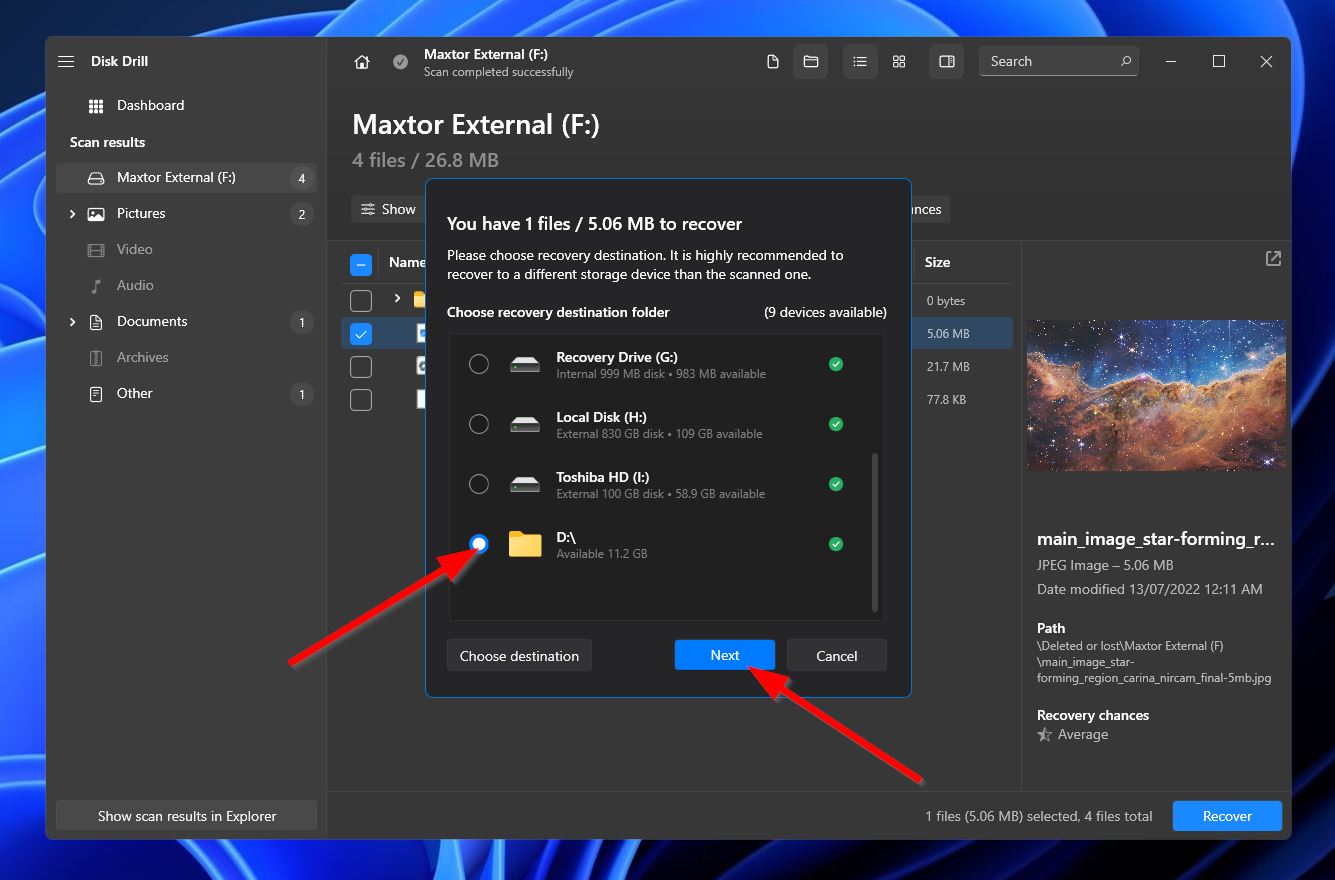Expand the folder row in file list
1335x880 pixels.
[x=397, y=299]
